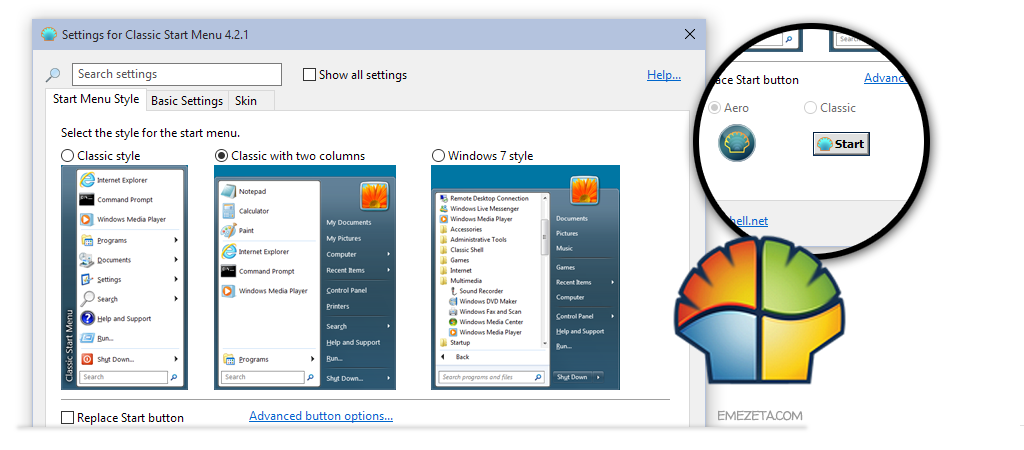Click the Classic Start button image
Viewport: 1024px width, 450px height.
click(x=841, y=144)
